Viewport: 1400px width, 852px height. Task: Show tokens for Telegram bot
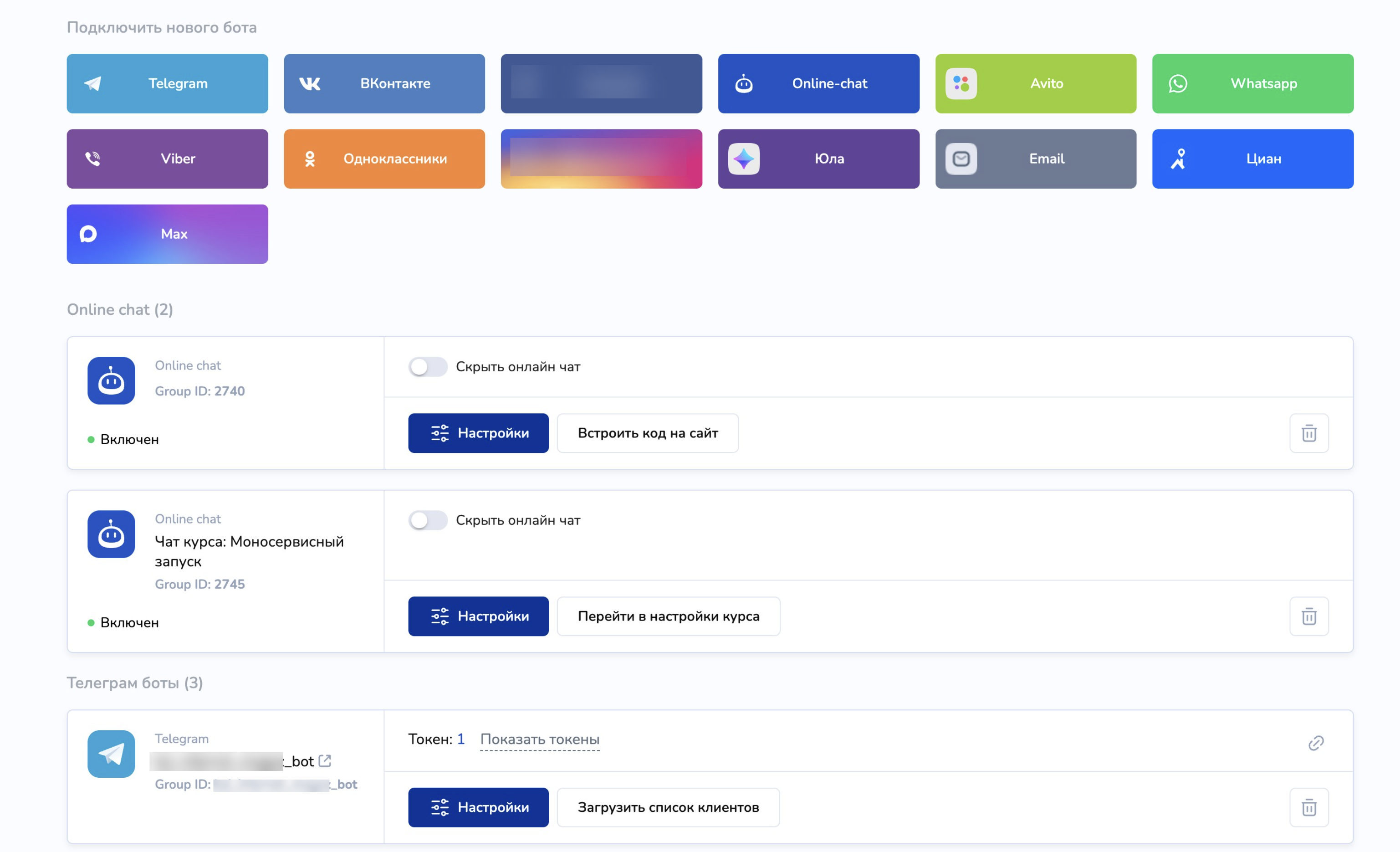coord(539,739)
